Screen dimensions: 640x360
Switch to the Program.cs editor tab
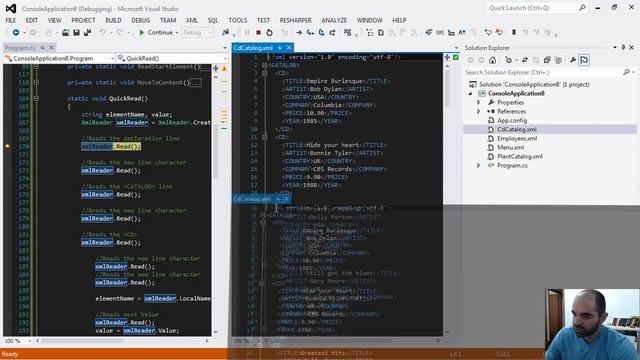click(x=20, y=48)
